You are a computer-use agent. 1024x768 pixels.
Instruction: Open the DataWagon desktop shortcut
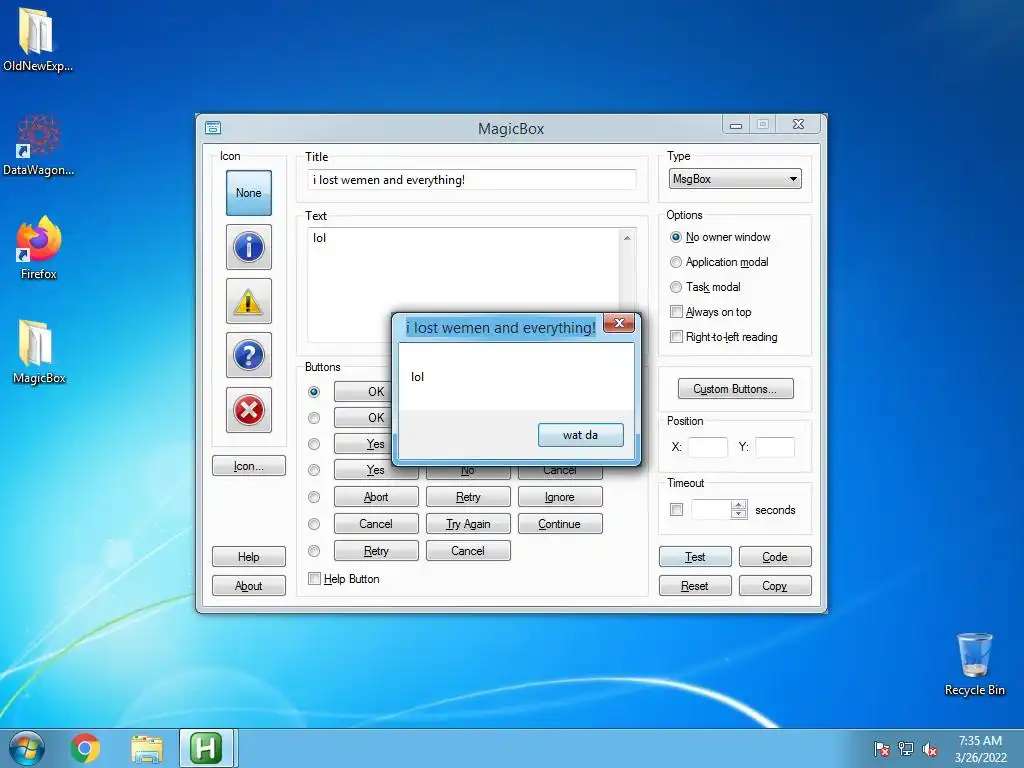[x=38, y=145]
